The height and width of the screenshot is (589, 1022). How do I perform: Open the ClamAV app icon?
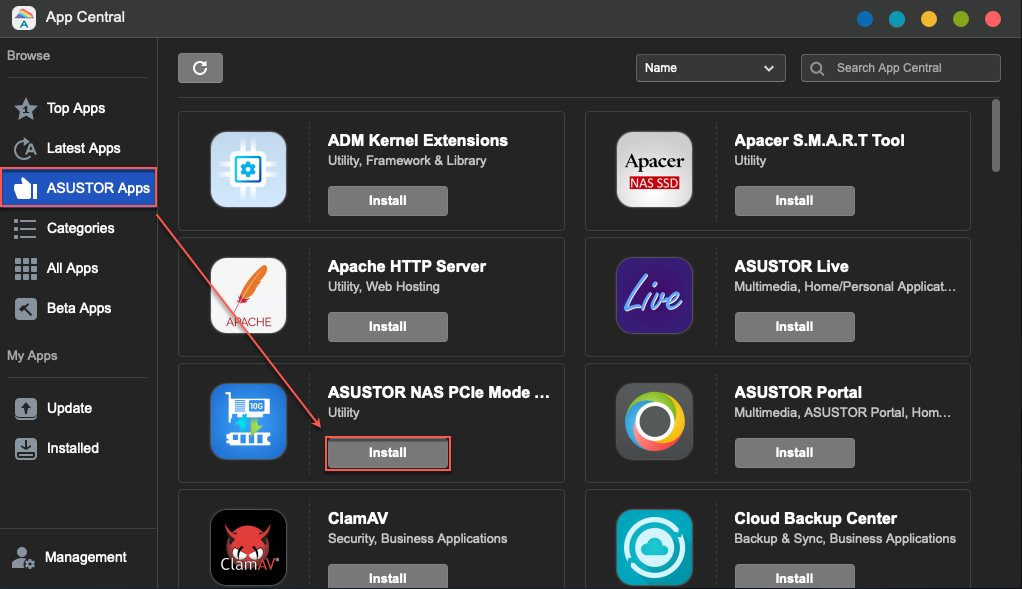click(248, 547)
